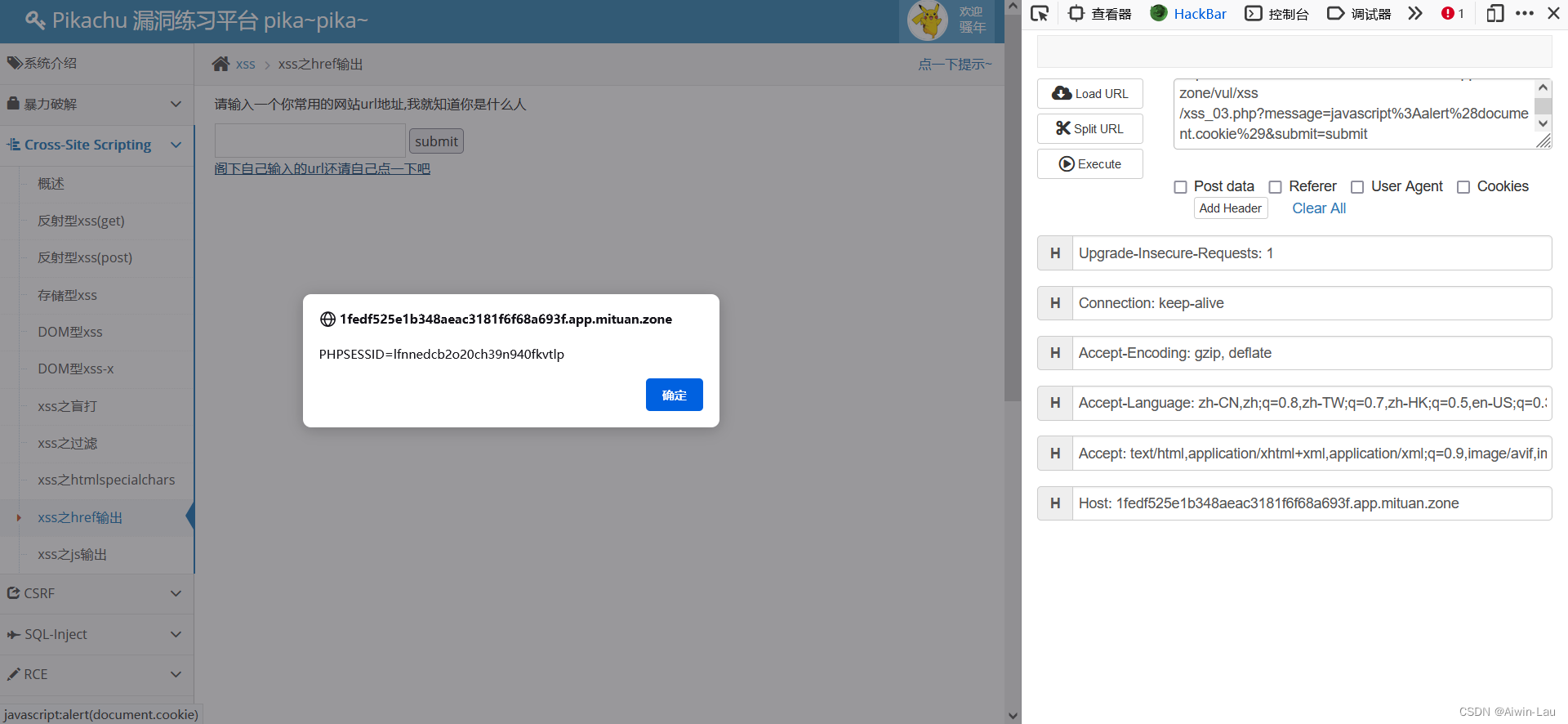Click the Load URL cloud icon
Viewport: 1568px width, 724px height.
click(1062, 93)
